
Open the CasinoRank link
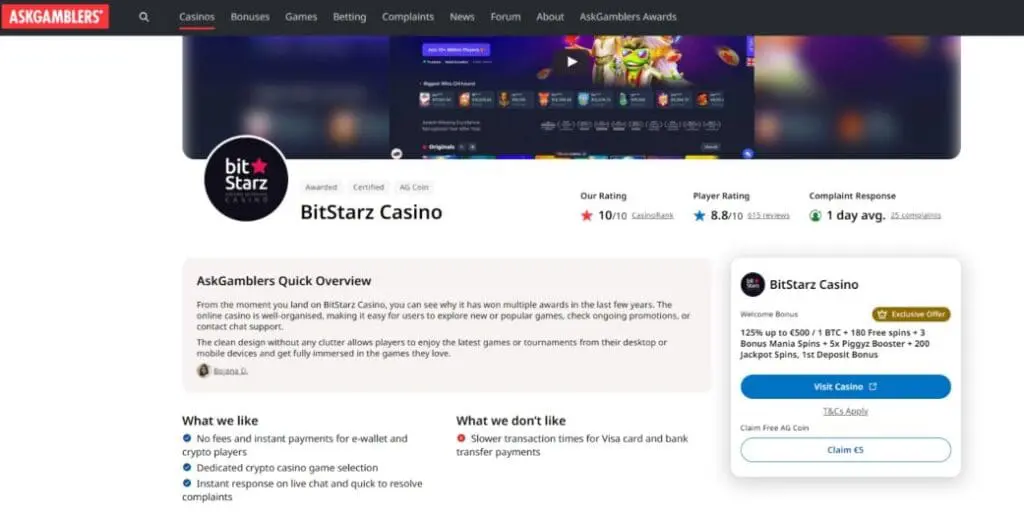click(652, 215)
